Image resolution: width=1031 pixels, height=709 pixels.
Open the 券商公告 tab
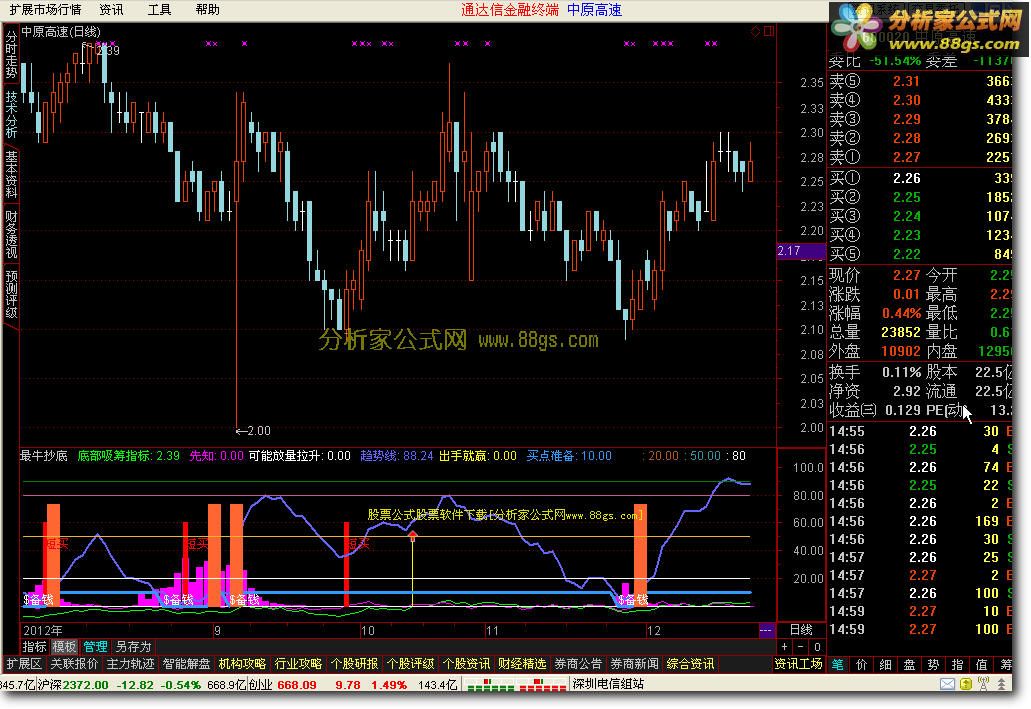click(x=579, y=664)
